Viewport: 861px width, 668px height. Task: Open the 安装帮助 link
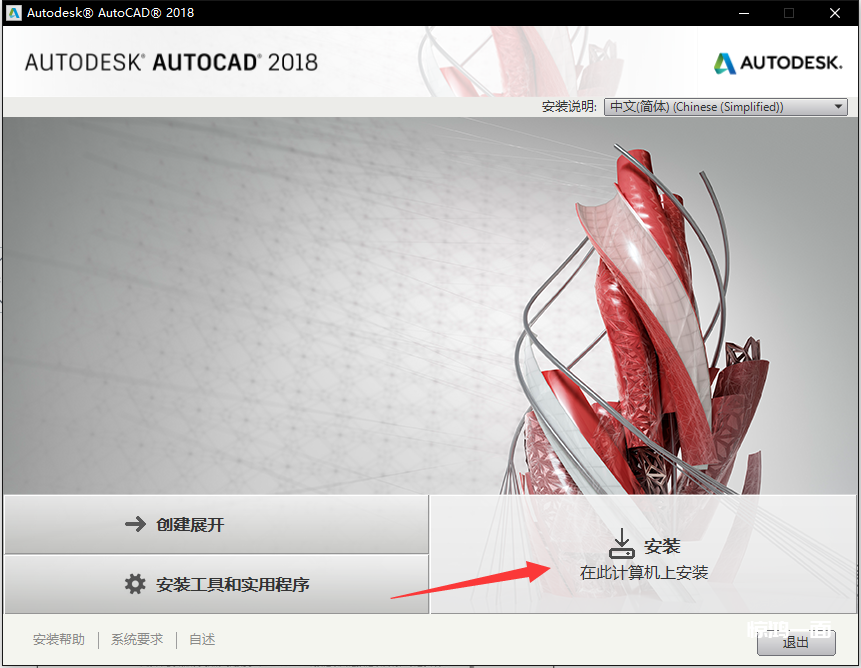59,640
